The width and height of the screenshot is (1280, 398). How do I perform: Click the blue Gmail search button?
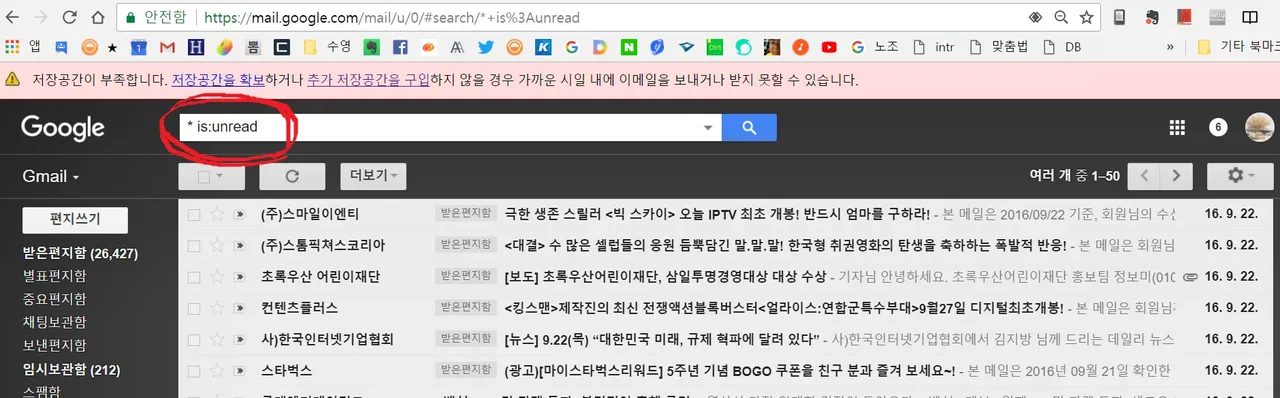[x=749, y=127]
